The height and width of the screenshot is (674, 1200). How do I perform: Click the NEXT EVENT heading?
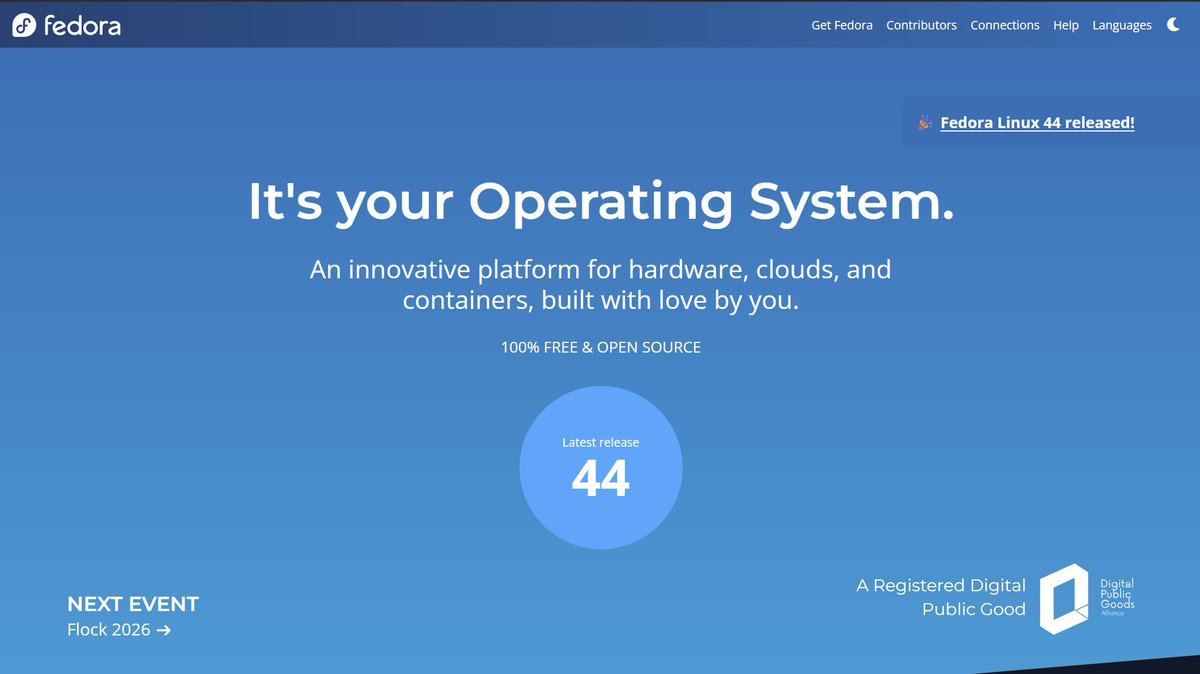point(133,604)
